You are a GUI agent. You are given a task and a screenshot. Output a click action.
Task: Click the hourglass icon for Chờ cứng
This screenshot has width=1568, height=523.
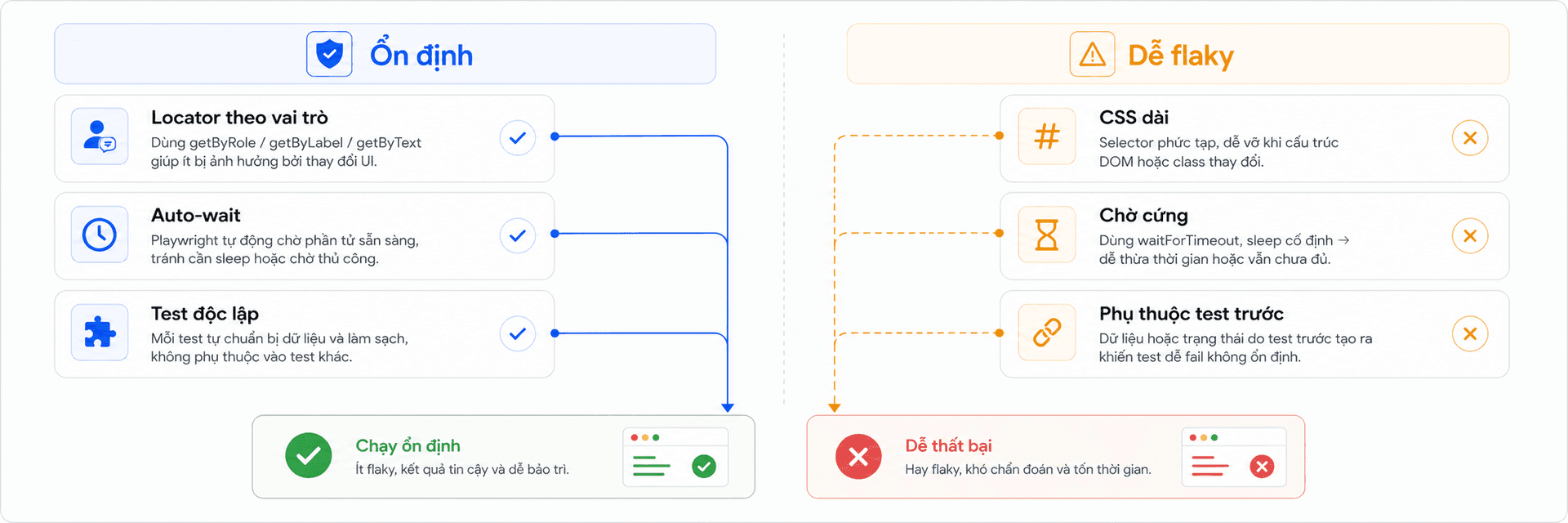(1047, 235)
